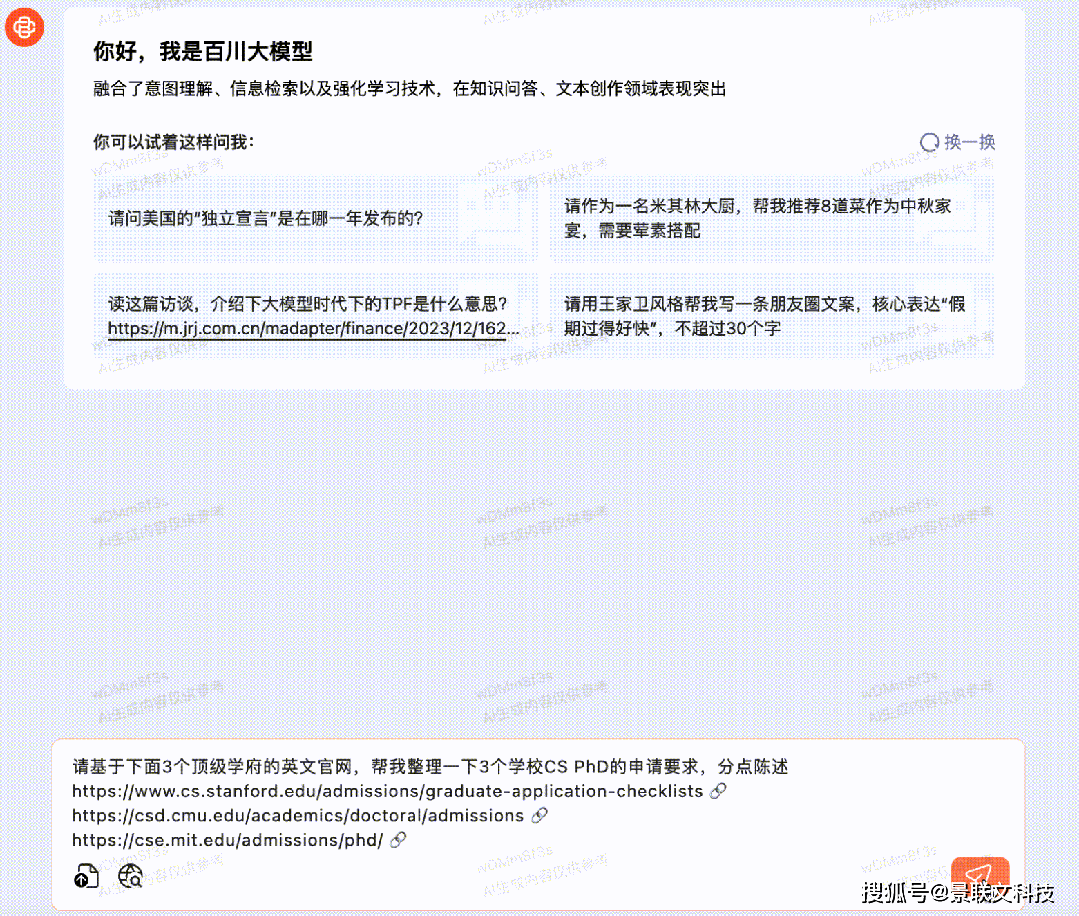Click the chain icon after CMU URL
The height and width of the screenshot is (916, 1079).
click(539, 815)
